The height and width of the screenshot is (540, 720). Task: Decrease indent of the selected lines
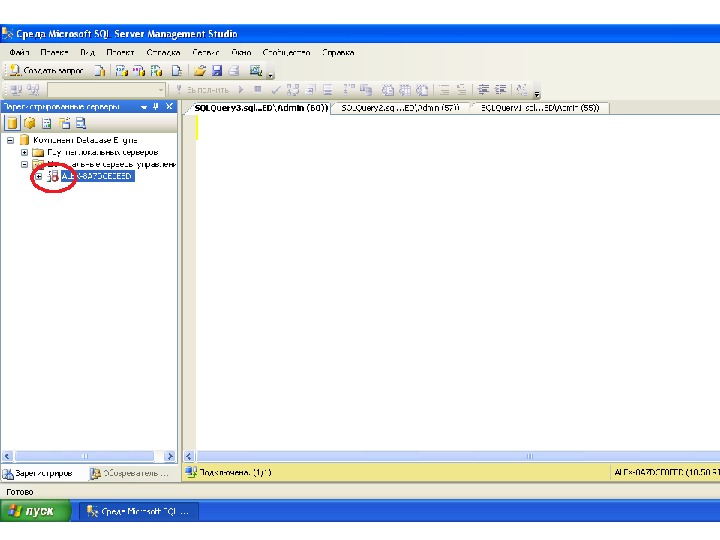coord(483,90)
